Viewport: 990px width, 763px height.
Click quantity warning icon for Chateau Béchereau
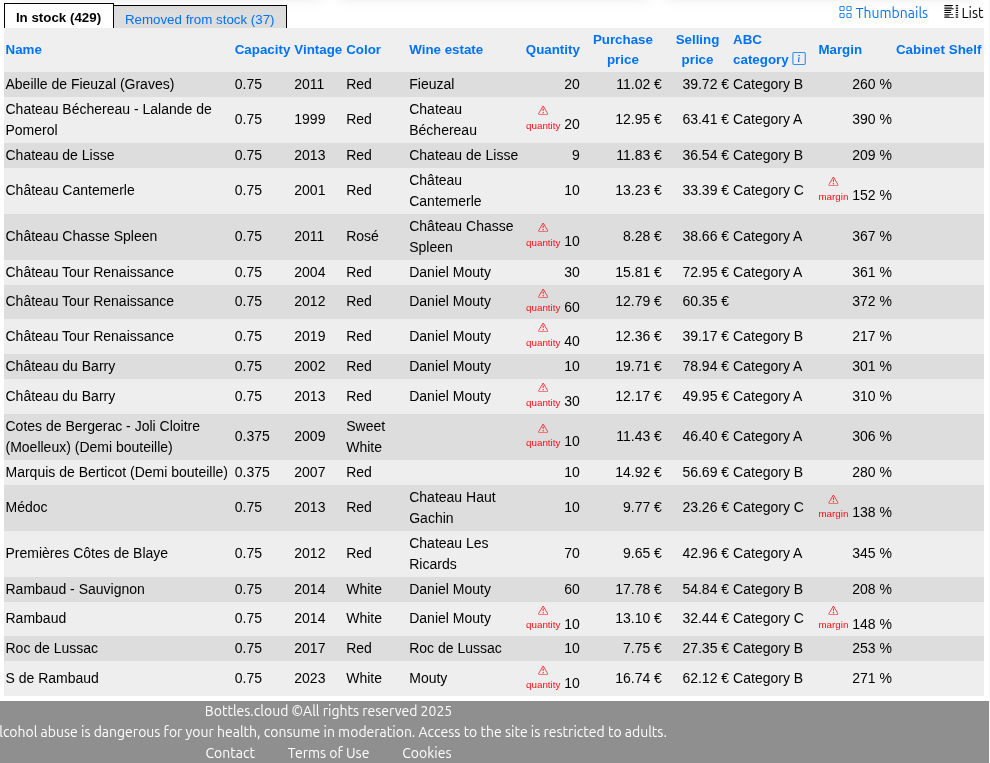pos(543,111)
